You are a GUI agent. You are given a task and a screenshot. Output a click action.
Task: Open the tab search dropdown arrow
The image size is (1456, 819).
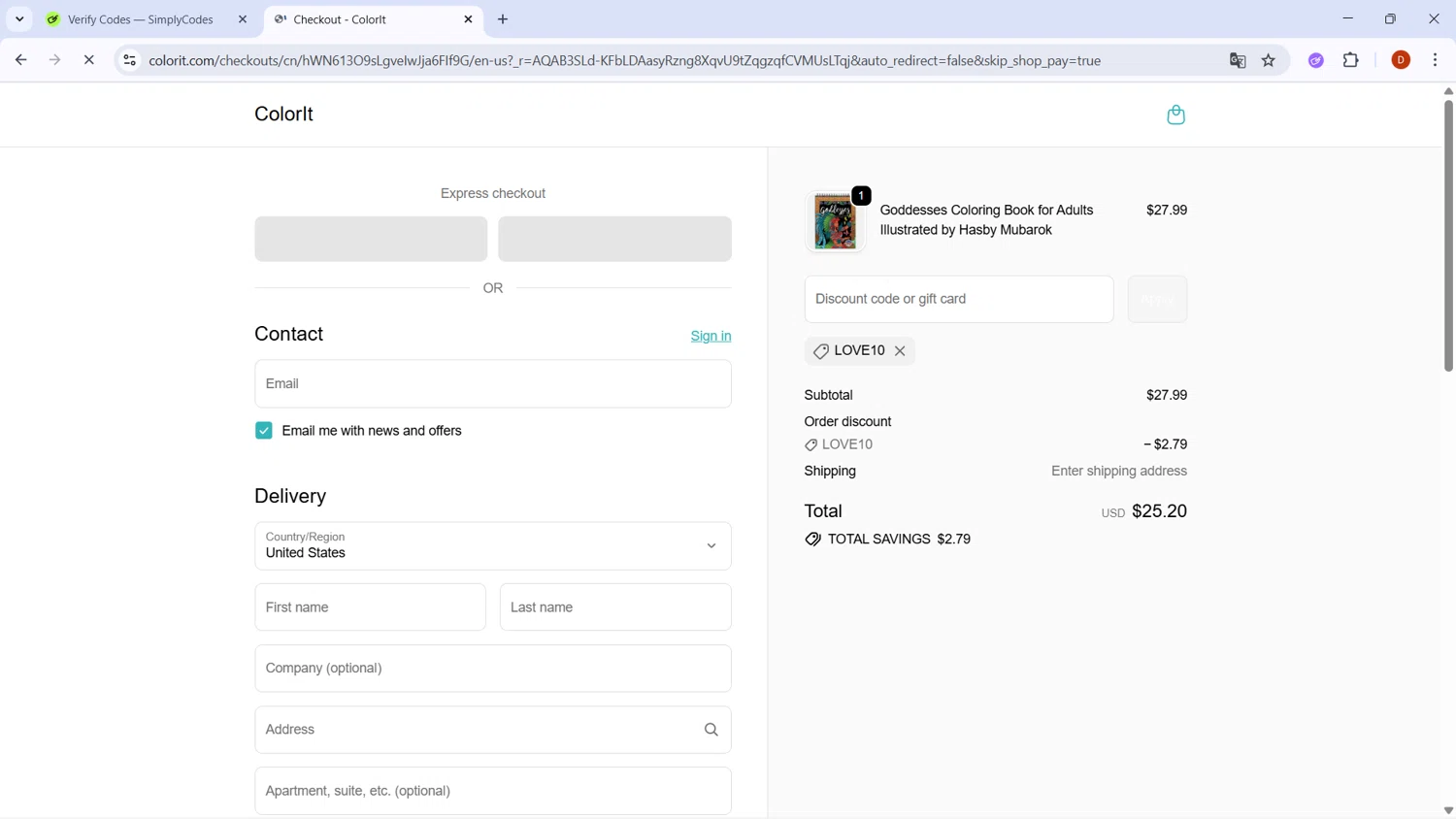pos(19,19)
